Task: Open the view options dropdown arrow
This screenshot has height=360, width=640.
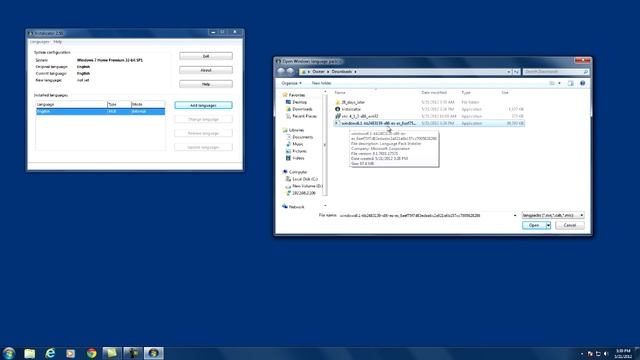Action: tap(559, 83)
